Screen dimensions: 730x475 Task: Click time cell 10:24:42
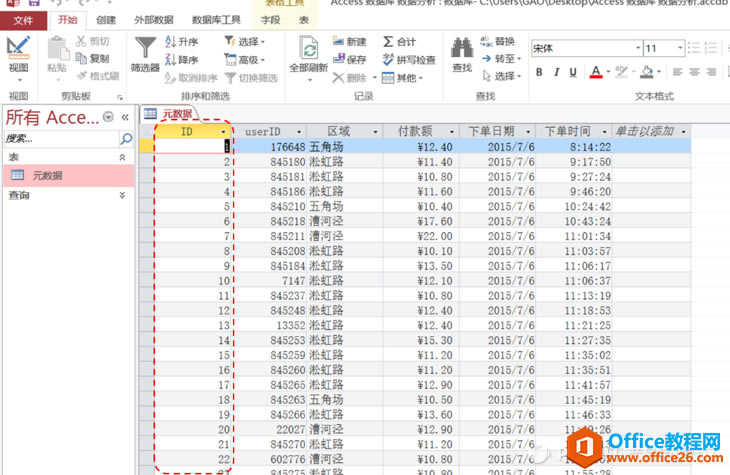(x=574, y=206)
